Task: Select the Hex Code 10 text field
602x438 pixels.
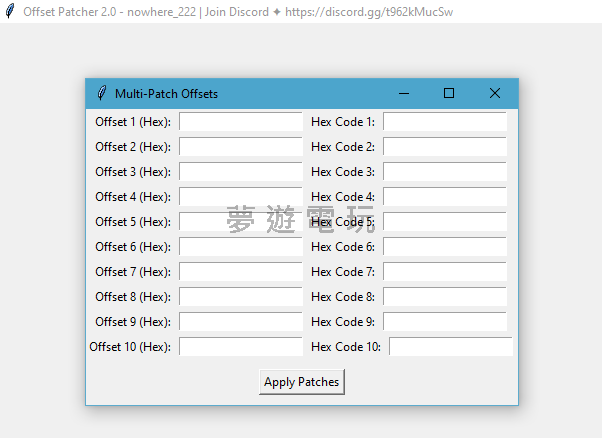Action: pos(450,347)
